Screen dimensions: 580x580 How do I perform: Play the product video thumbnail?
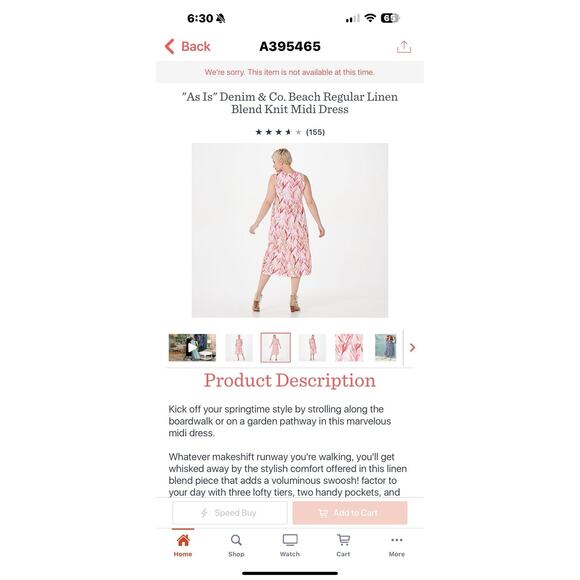coord(192,347)
